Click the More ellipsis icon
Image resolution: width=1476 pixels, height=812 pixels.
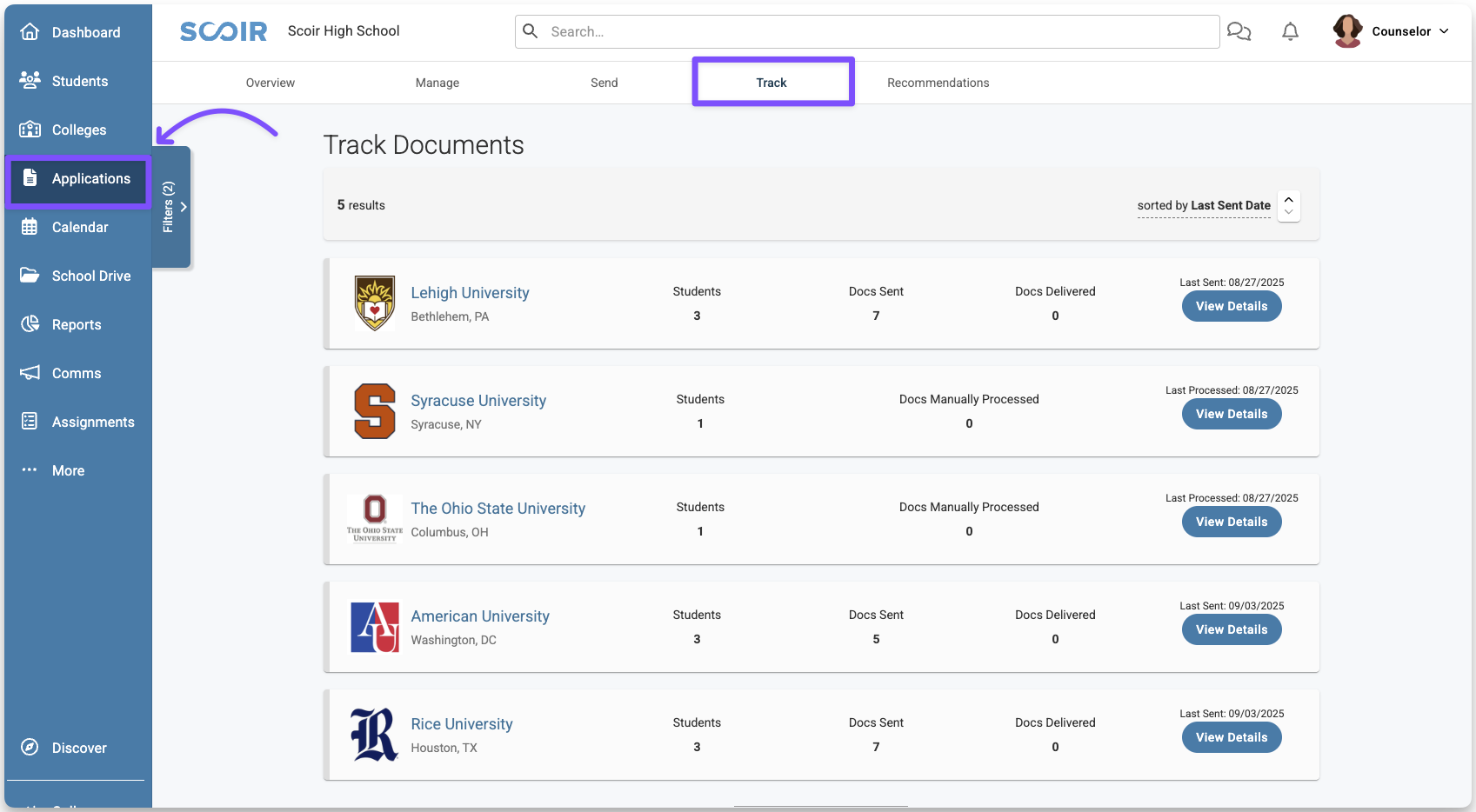click(30, 470)
